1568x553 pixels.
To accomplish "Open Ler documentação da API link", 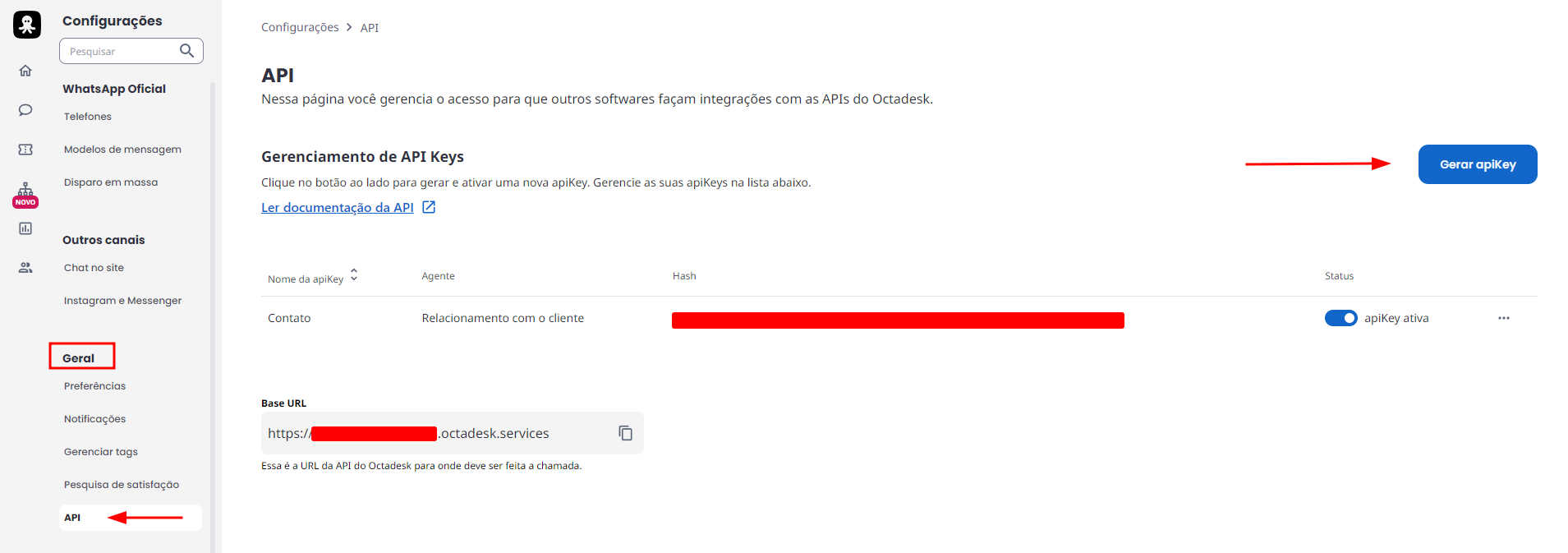I will [x=338, y=207].
